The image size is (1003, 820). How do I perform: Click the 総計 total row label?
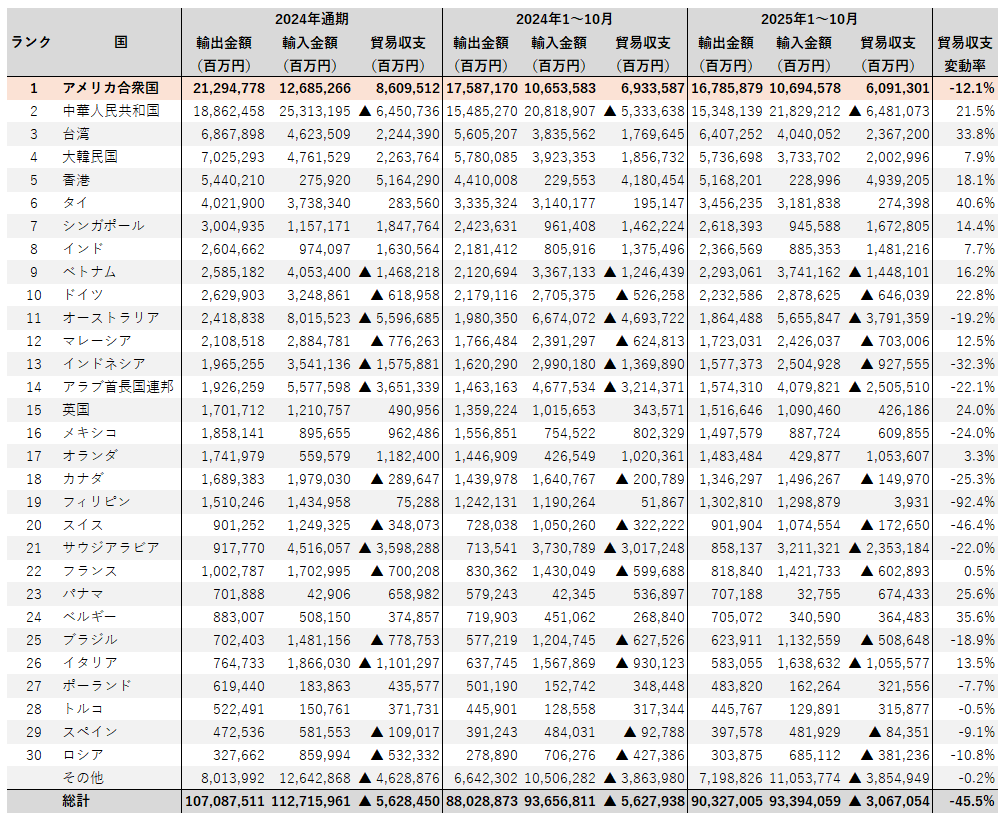[76, 801]
